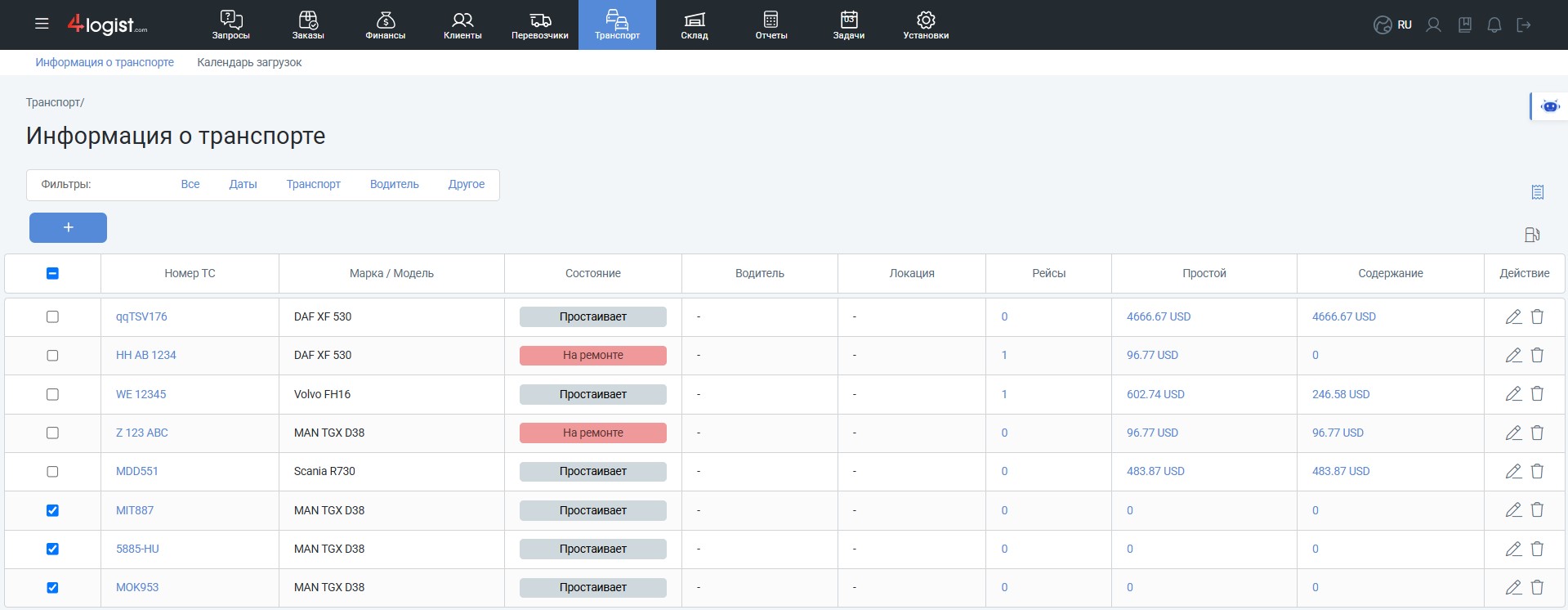Toggle the select-all header checkbox

(x=52, y=273)
